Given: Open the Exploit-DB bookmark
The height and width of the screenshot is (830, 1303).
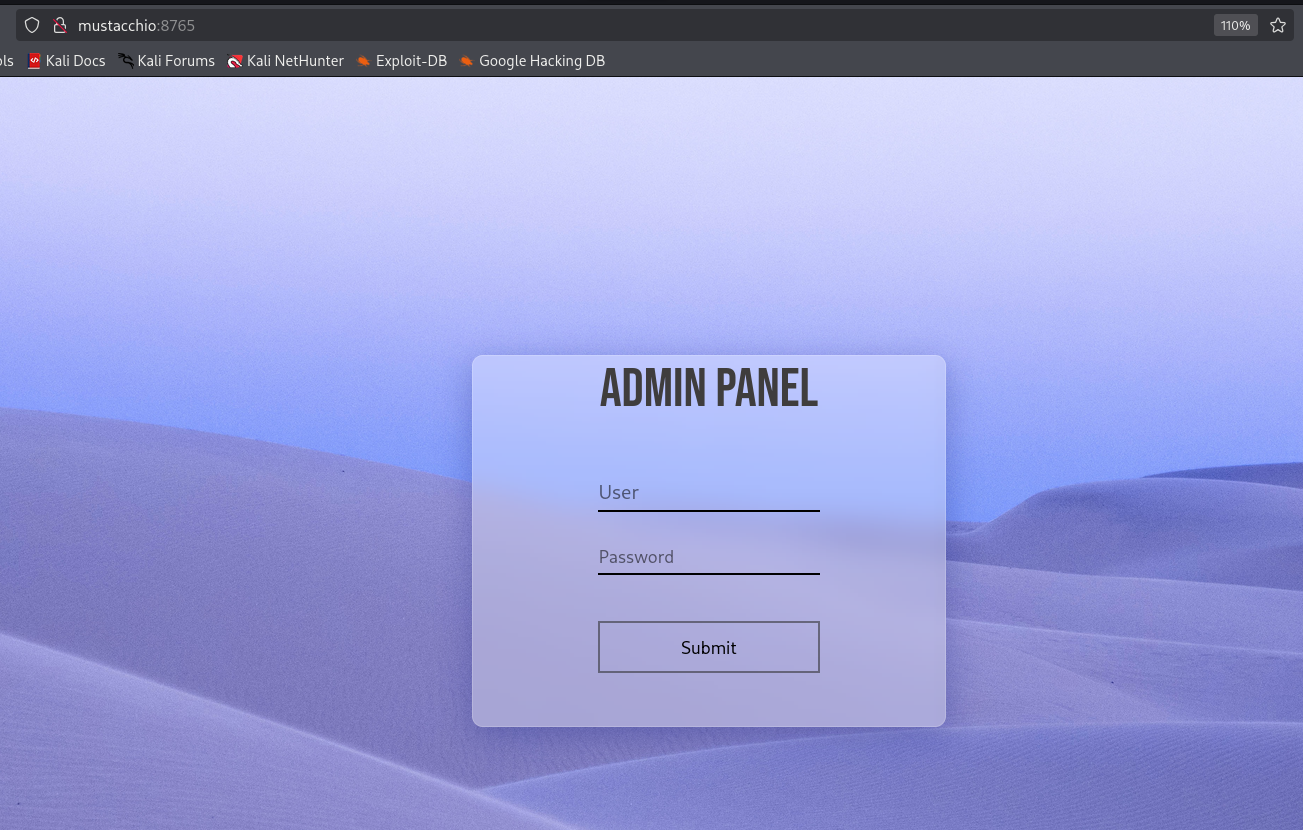Looking at the screenshot, I should click(x=411, y=61).
